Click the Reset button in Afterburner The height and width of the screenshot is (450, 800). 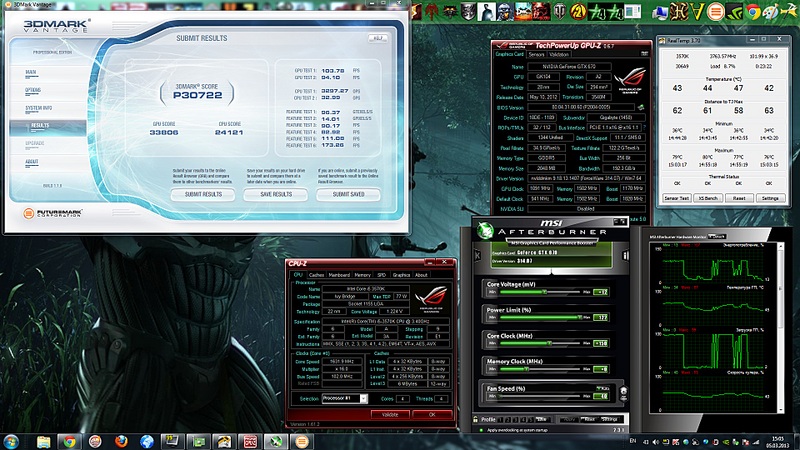(x=590, y=419)
